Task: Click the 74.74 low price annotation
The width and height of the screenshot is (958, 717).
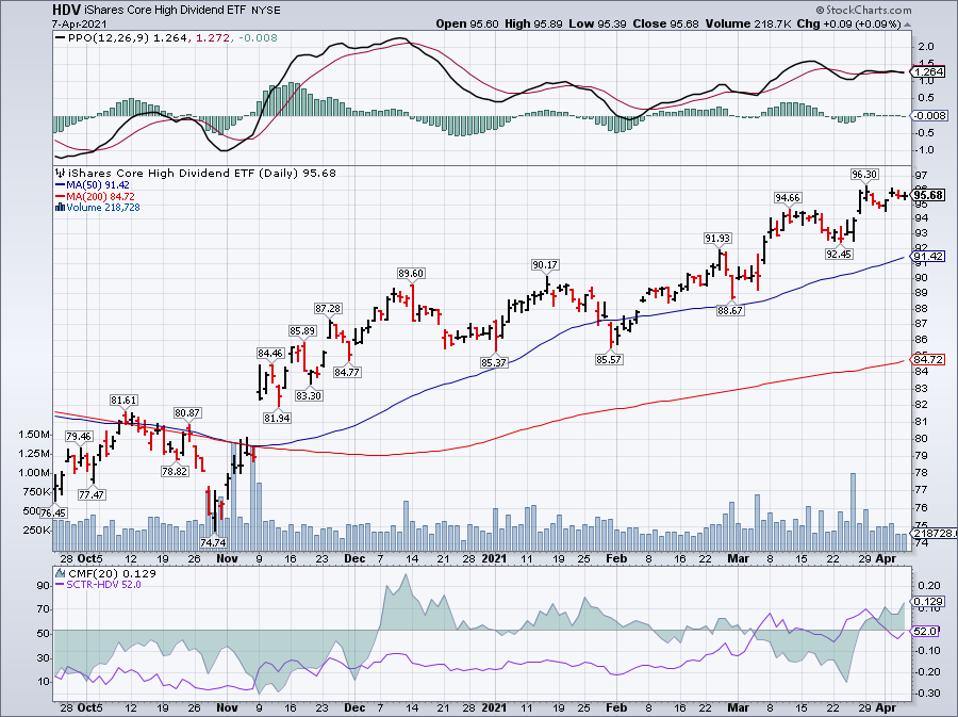Action: pos(213,542)
